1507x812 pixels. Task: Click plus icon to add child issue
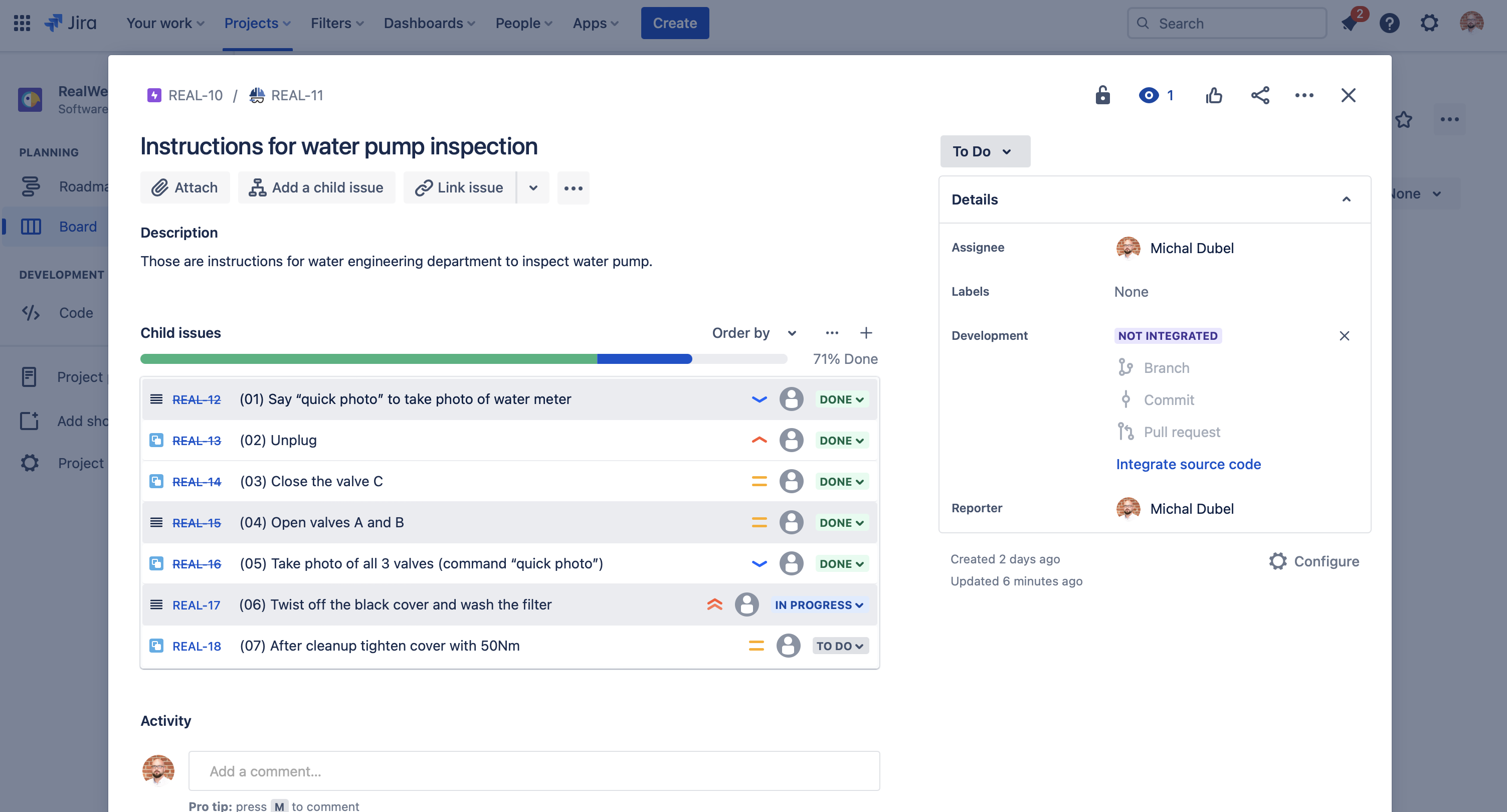866,333
